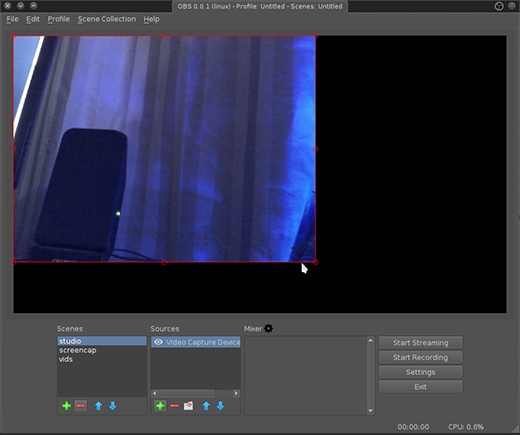Image resolution: width=520 pixels, height=435 pixels.
Task: Open the Scene Collection menu
Action: (107, 19)
